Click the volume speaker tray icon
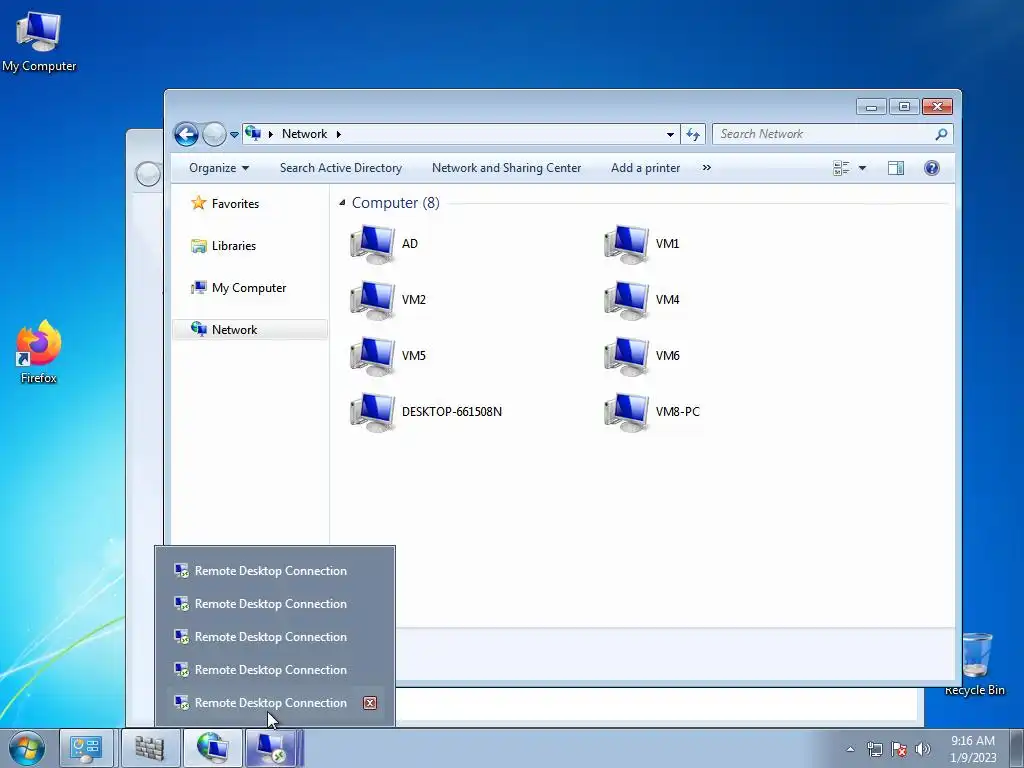This screenshot has height=768, width=1024. pyautogui.click(x=923, y=749)
